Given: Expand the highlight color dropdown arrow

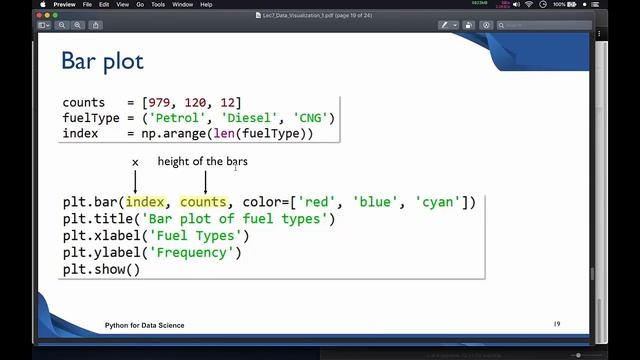Looking at the screenshot, I should tap(455, 25).
